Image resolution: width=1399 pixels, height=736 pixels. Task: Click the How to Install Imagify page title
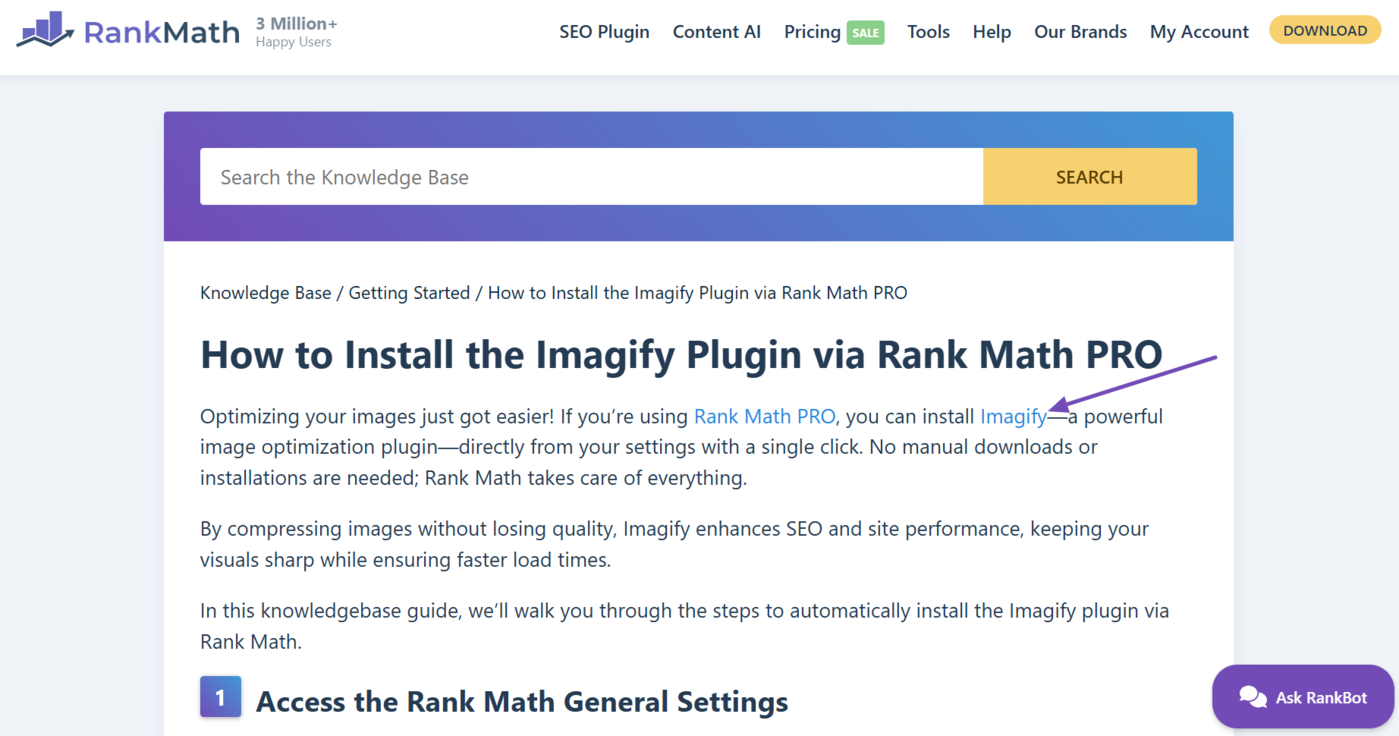point(681,355)
